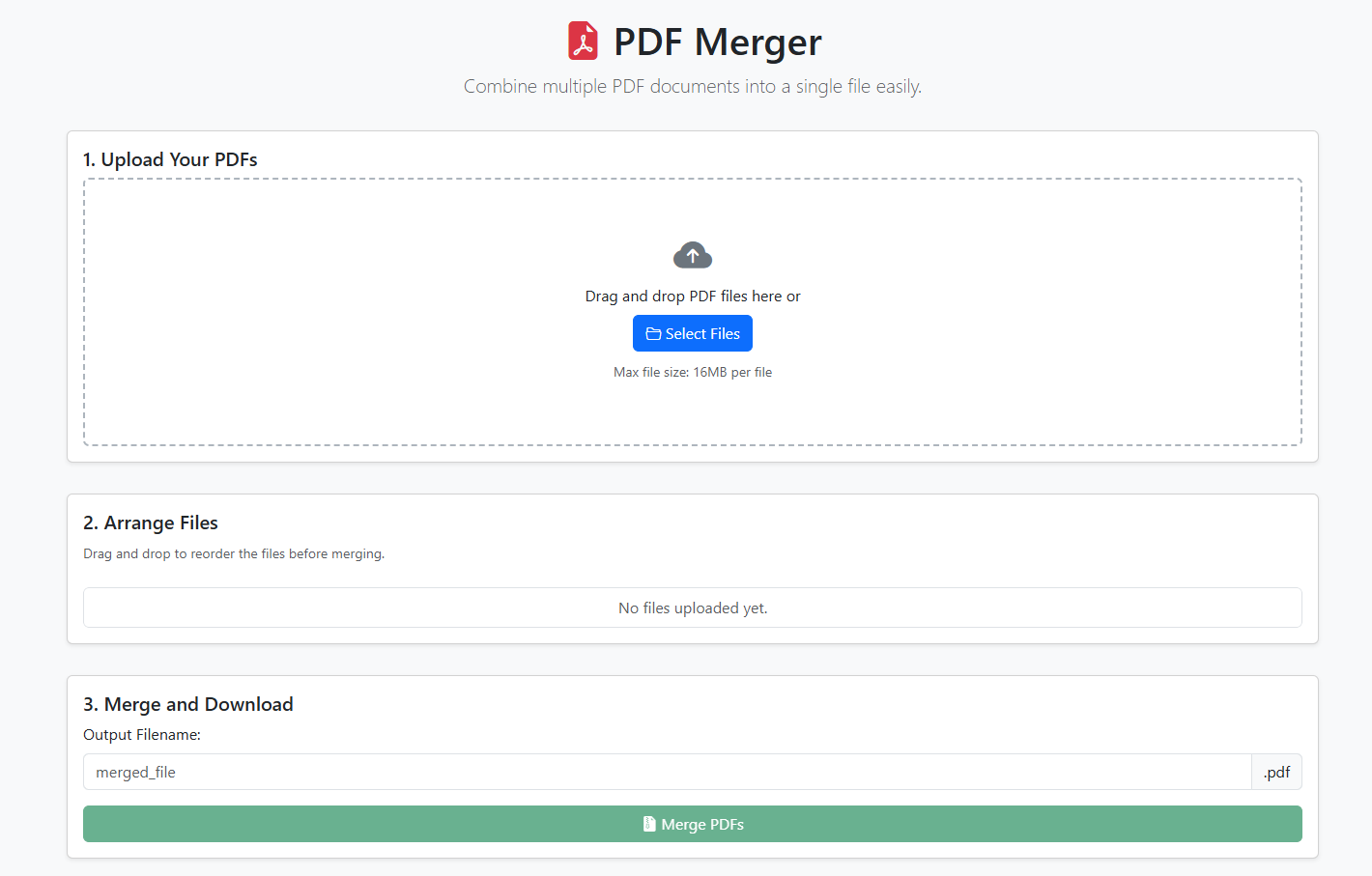The height and width of the screenshot is (876, 1372).
Task: Select the PDF file symbol in the header
Action: [x=583, y=42]
